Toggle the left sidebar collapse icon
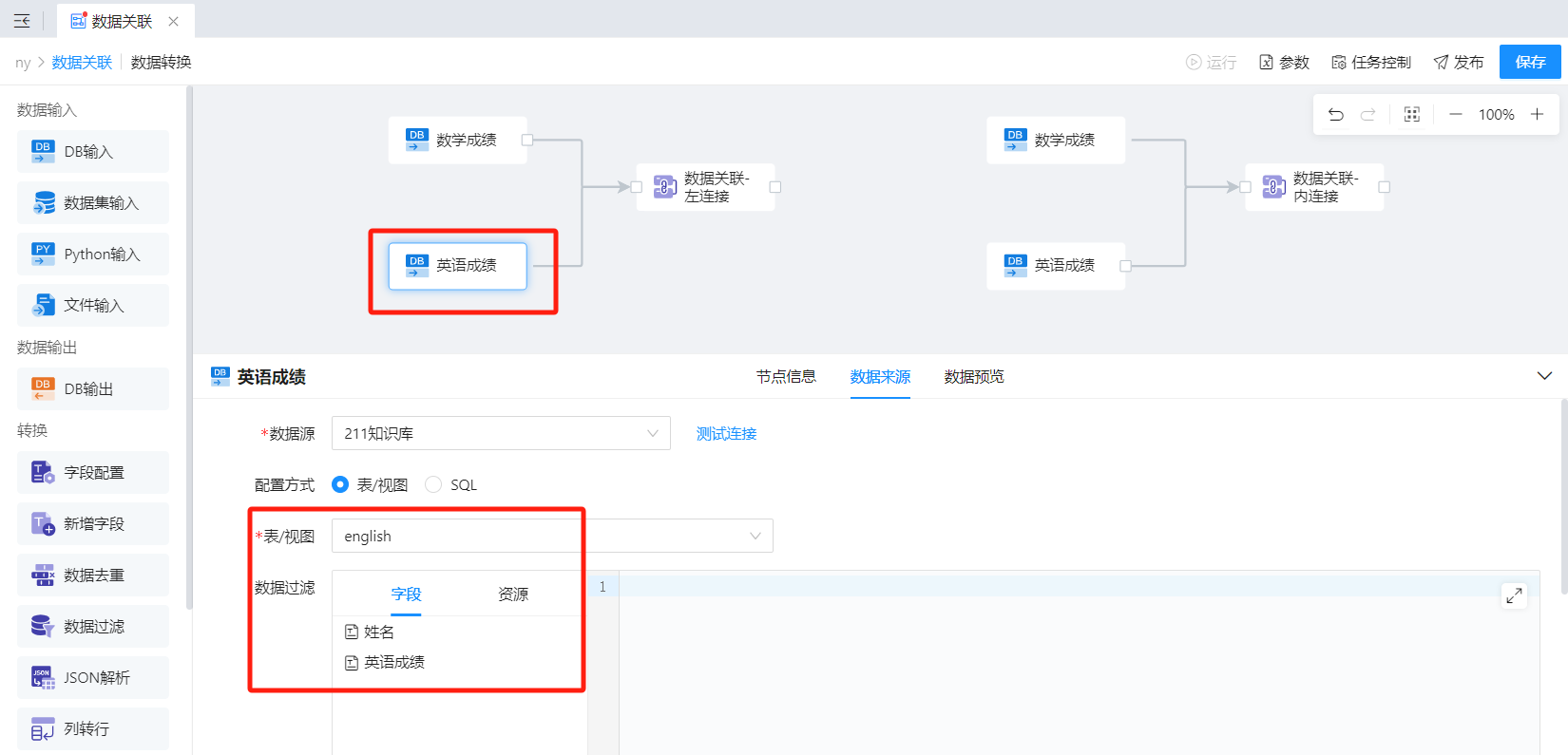 pos(22,21)
